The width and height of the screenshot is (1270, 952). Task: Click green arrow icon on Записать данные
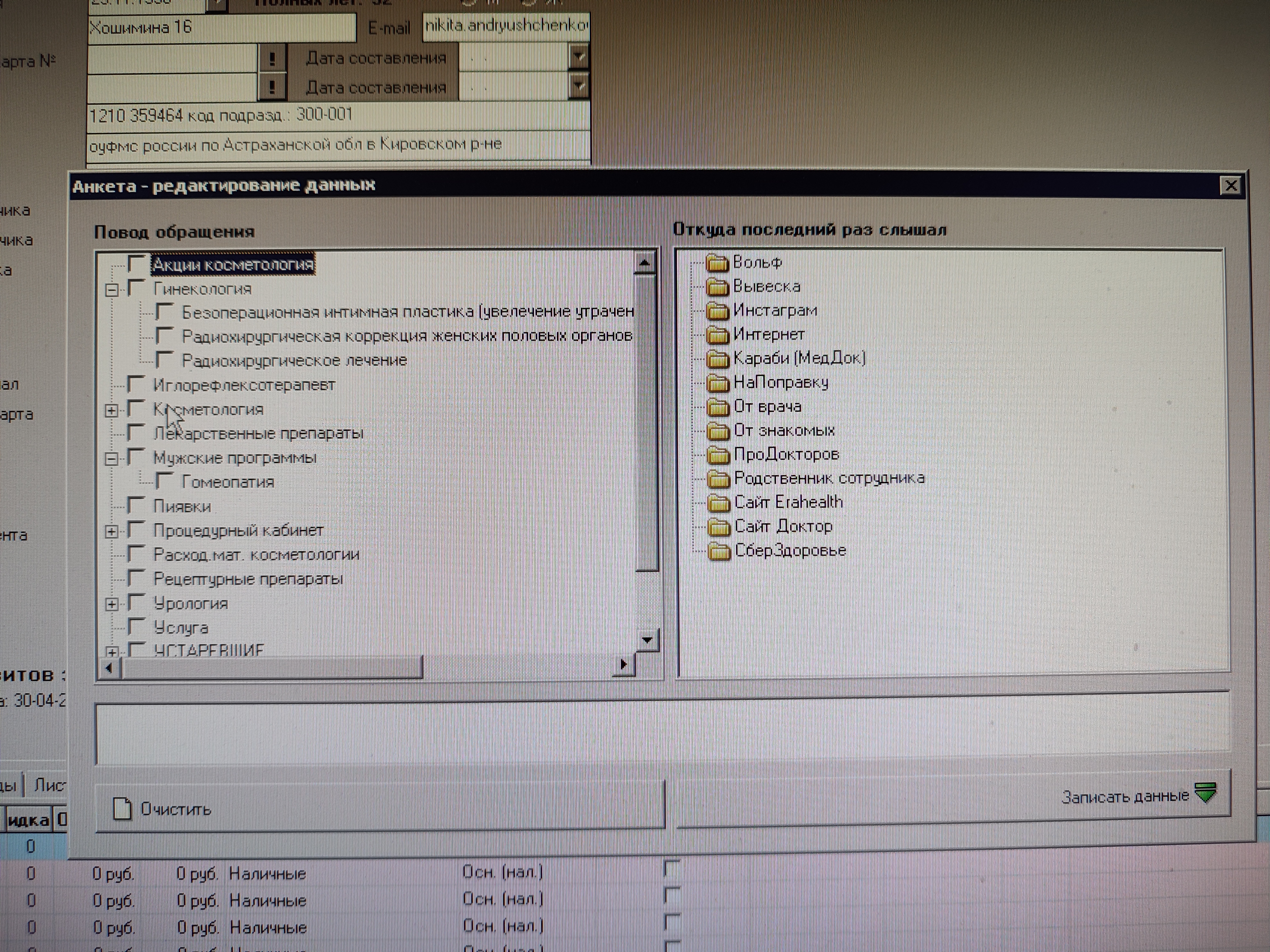(1206, 792)
